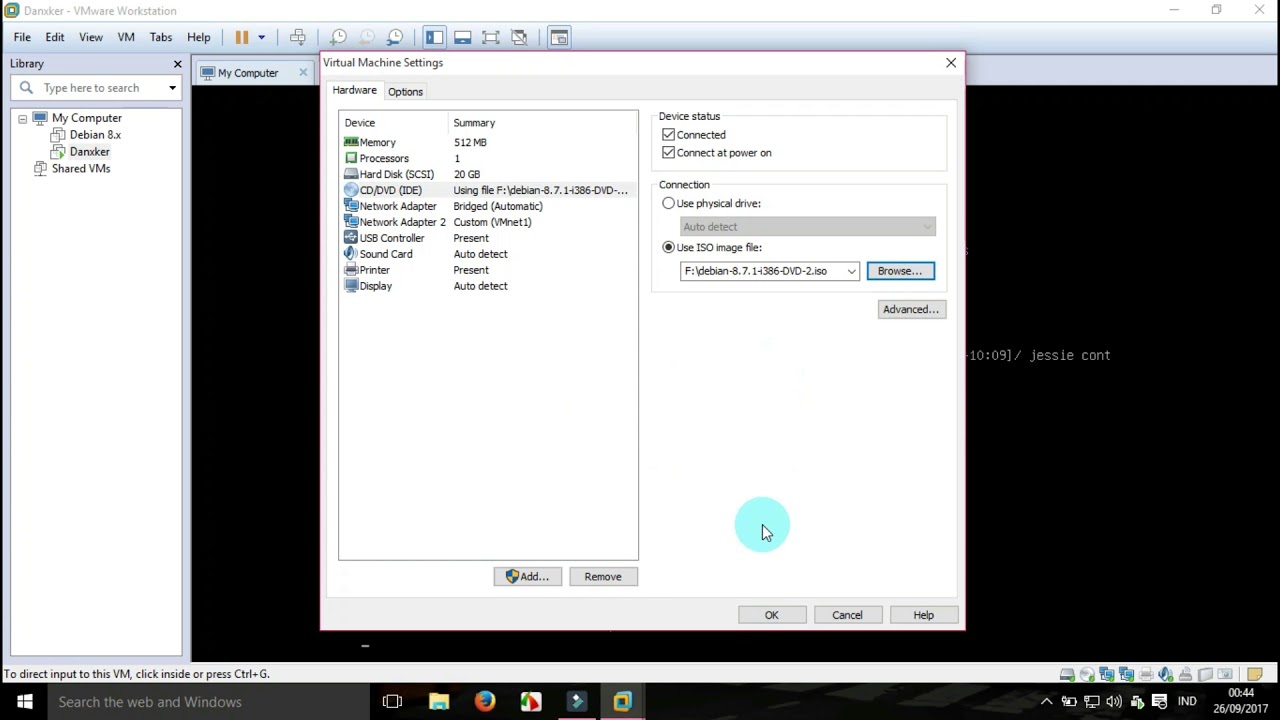Select the Processors device row
1280x720 pixels.
tap(488, 158)
